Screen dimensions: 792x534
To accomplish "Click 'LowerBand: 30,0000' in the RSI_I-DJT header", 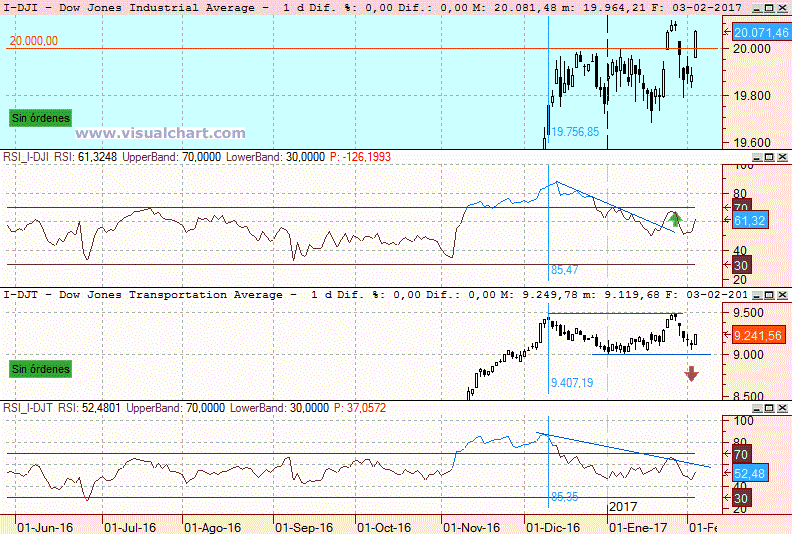I will tap(279, 408).
